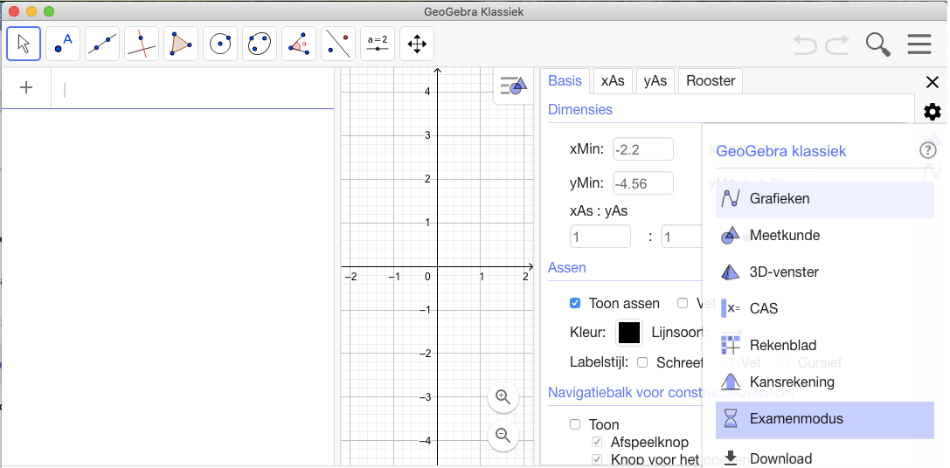950x468 pixels.
Task: Close the settings panel with X
Action: [932, 82]
